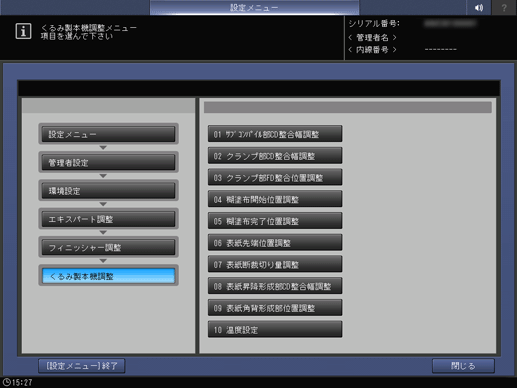Go to 設定メニュー in the tree

tap(108, 134)
